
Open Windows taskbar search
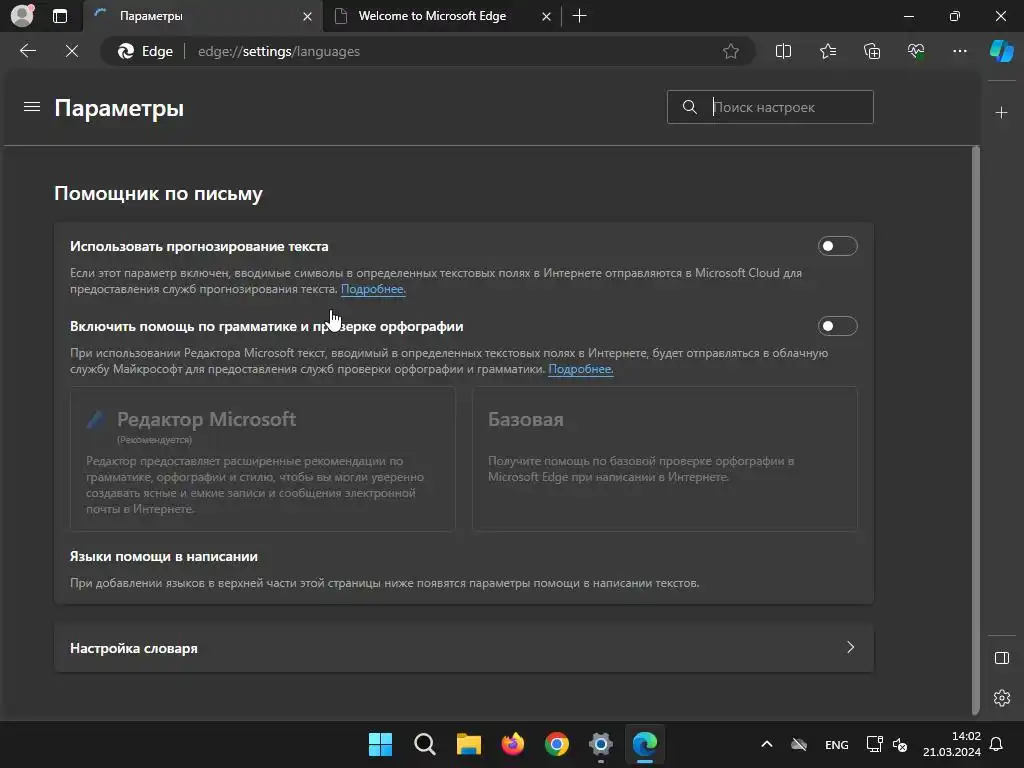click(424, 744)
